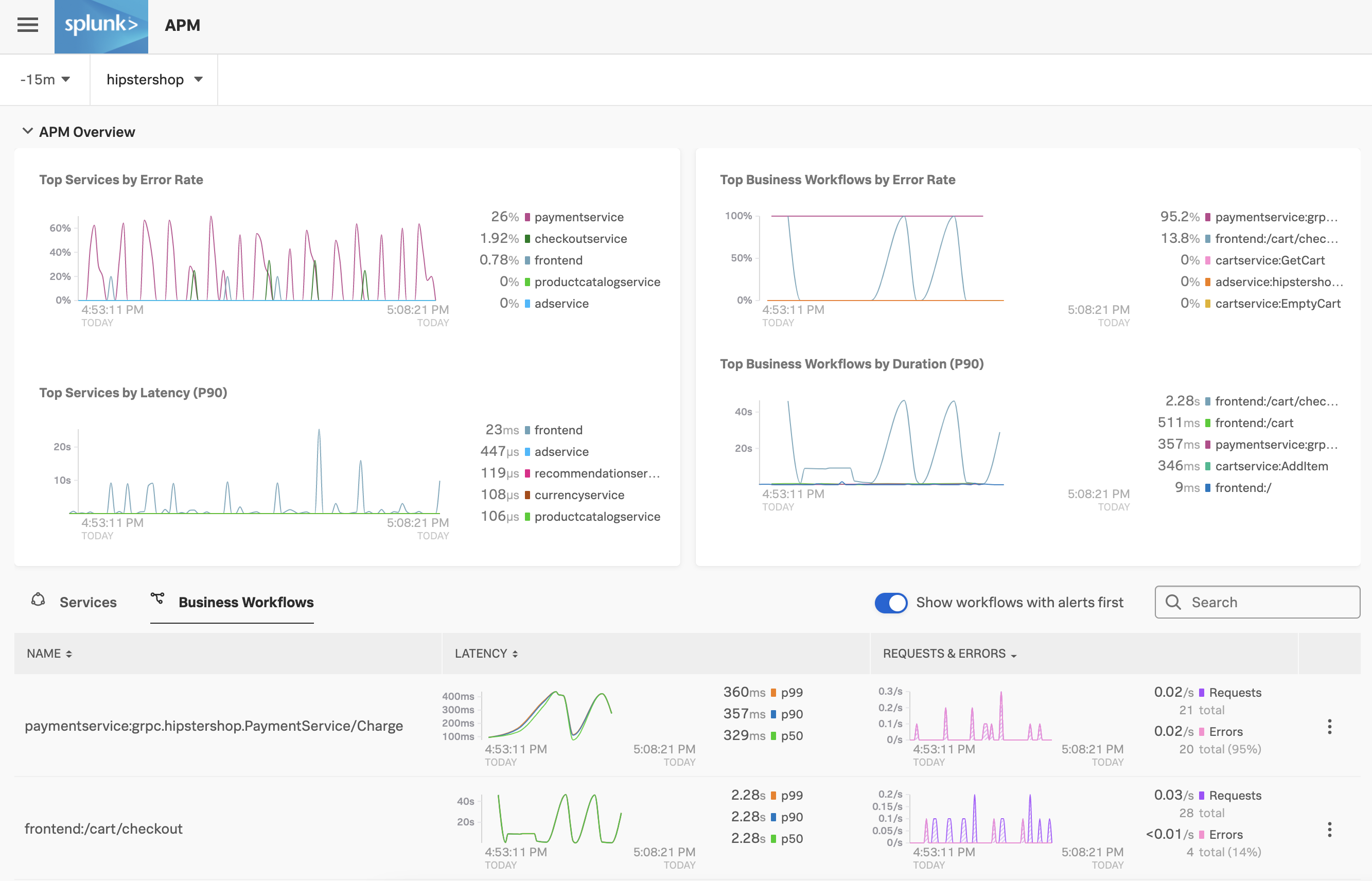Open the frontend:/cart/checkout workflow
Screen dimensions: 1372x881
click(x=103, y=829)
